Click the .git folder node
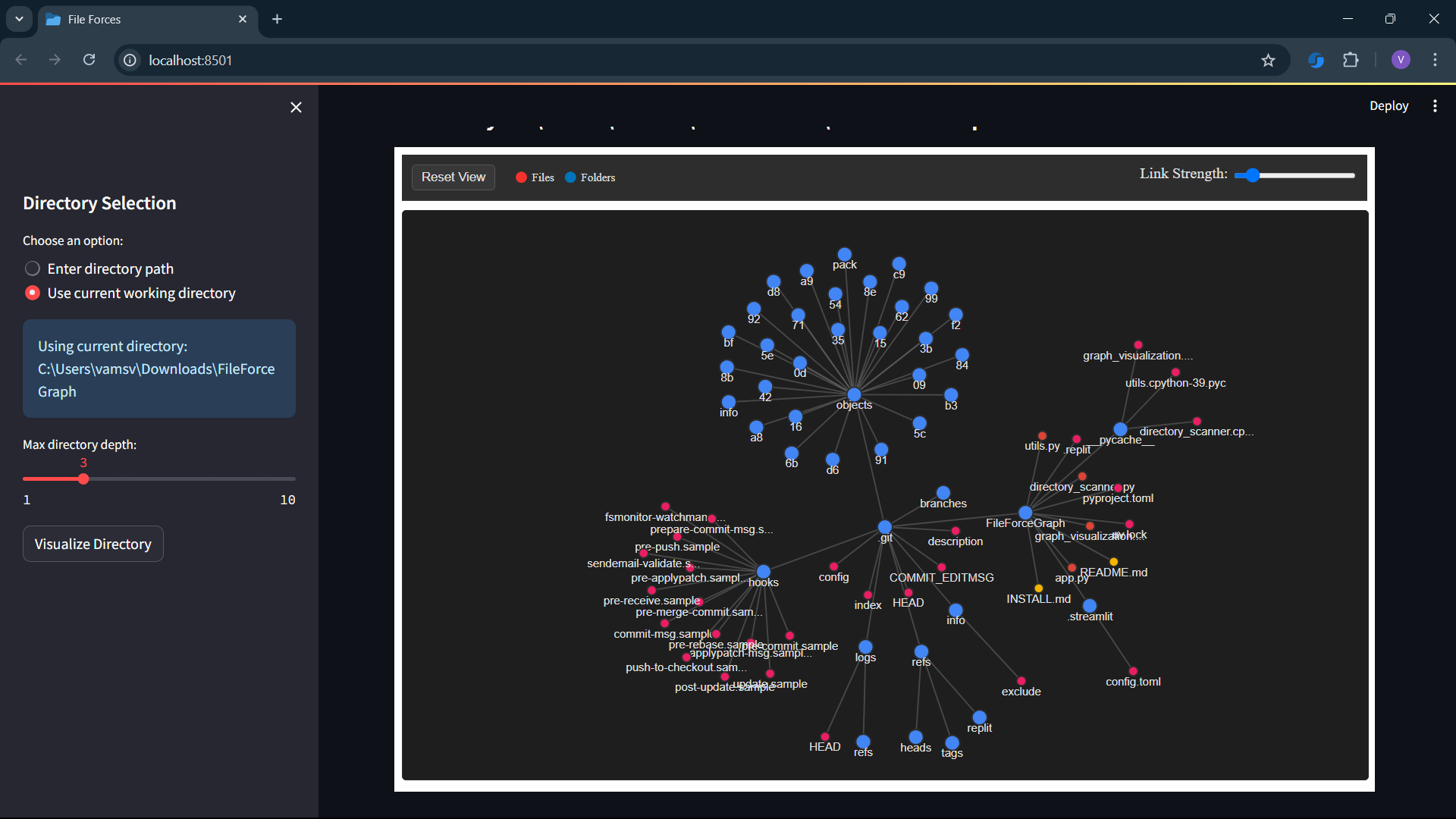 tap(885, 527)
